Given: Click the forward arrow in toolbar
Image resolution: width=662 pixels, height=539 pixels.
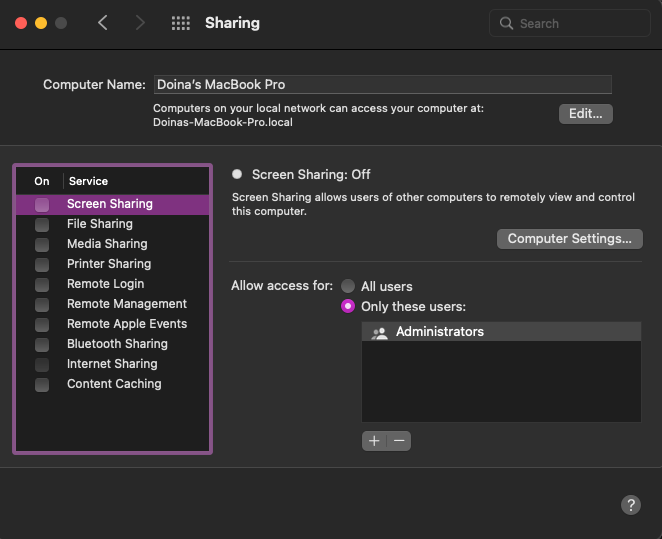Looking at the screenshot, I should pos(140,23).
